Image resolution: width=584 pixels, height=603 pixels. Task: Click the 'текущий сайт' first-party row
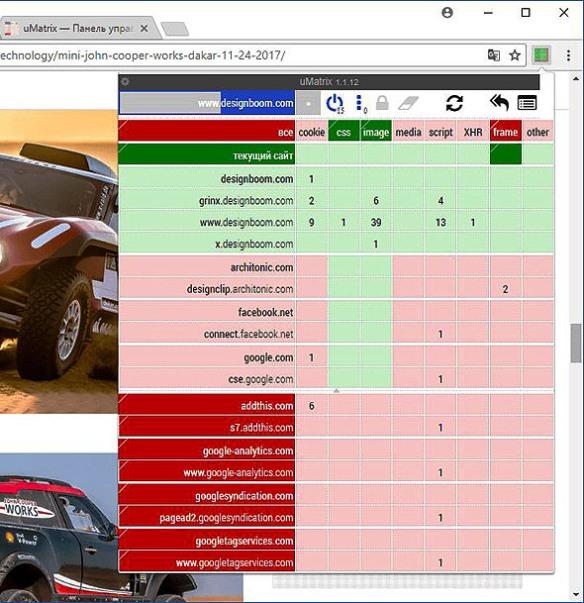pyautogui.click(x=207, y=155)
